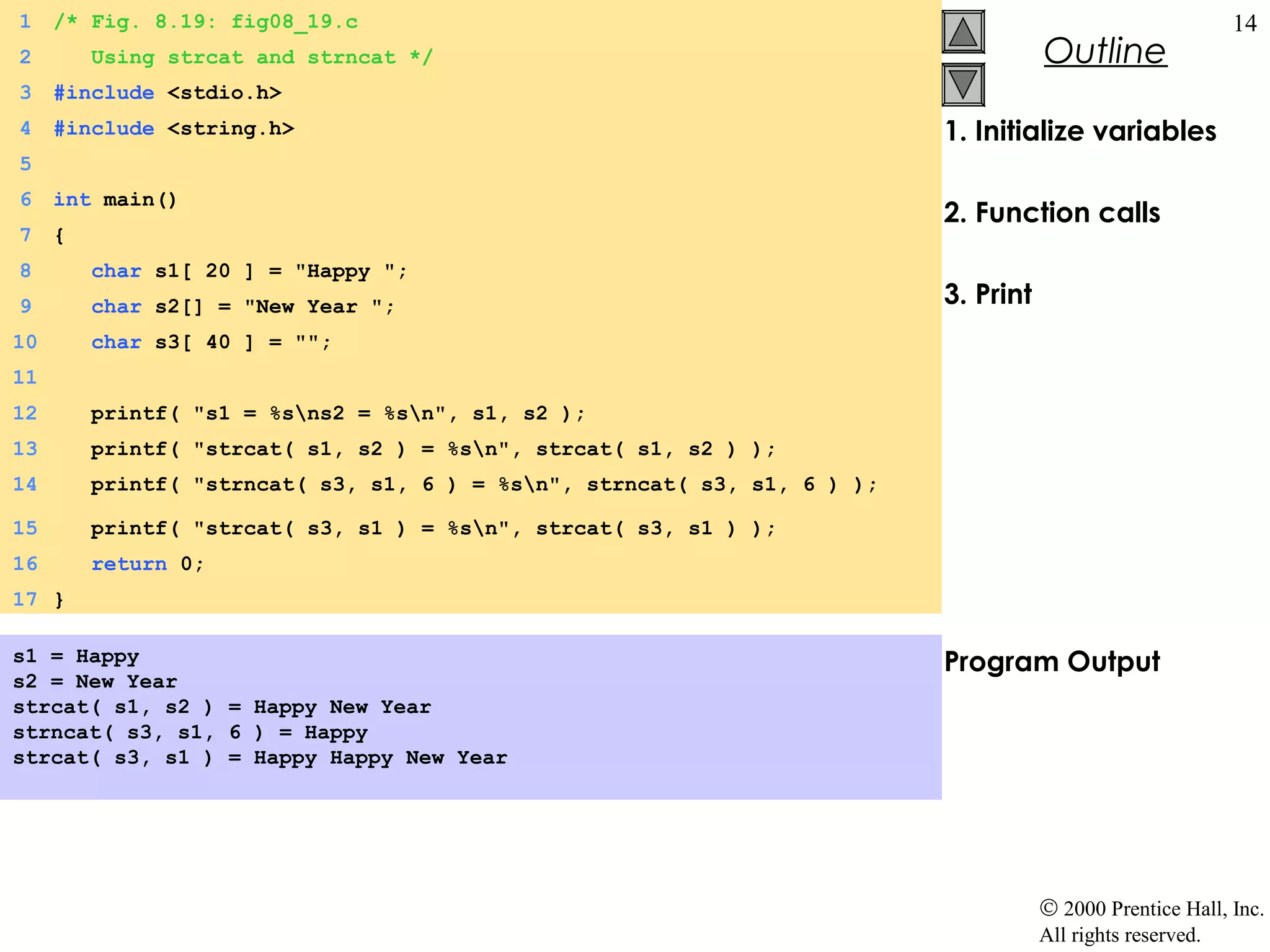Click output 'strcat( s3, s1 ) = Happy Happy New Year'
Image resolution: width=1270 pixels, height=952 pixels.
pyautogui.click(x=260, y=758)
